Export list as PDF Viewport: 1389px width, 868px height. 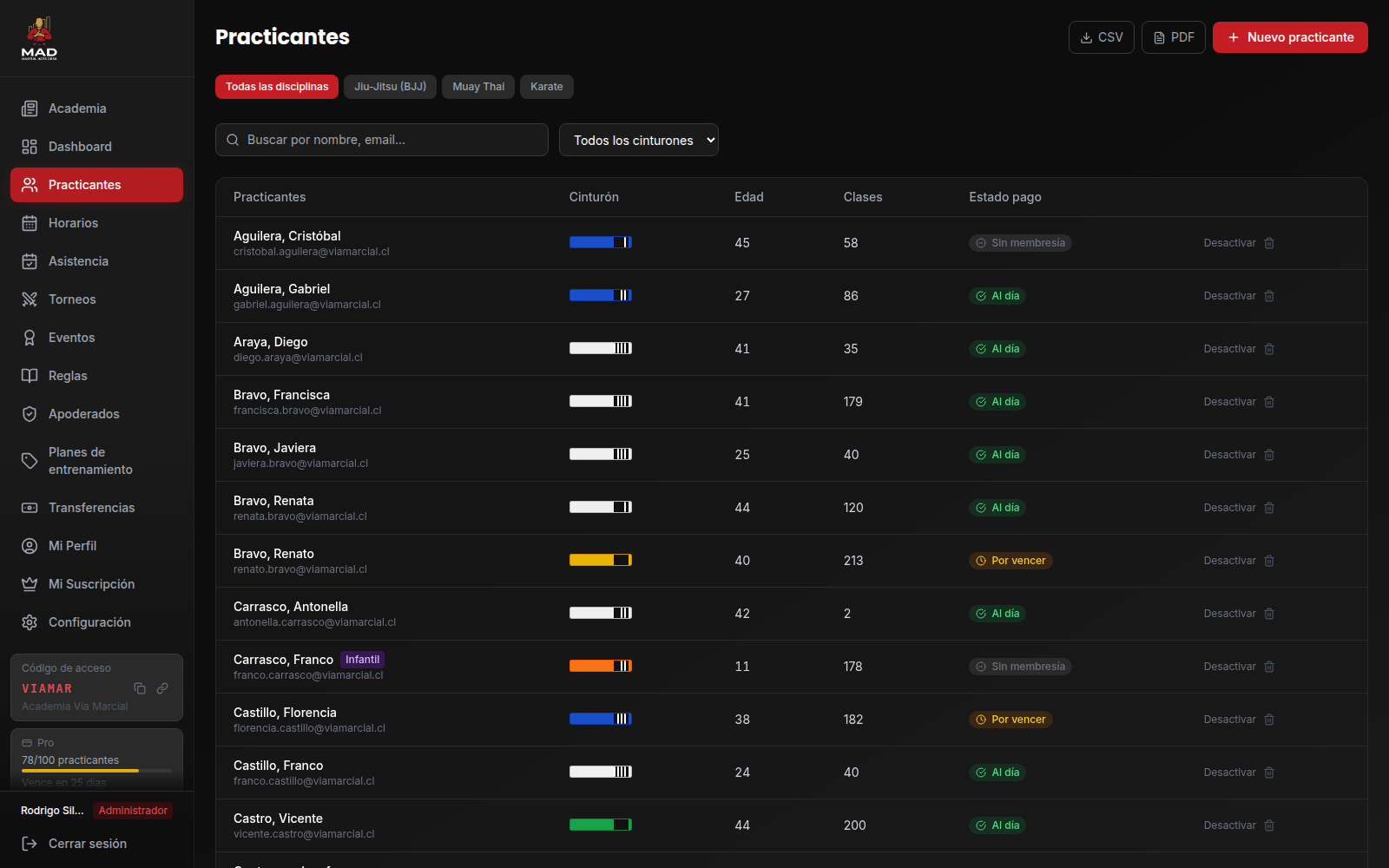click(x=1174, y=37)
